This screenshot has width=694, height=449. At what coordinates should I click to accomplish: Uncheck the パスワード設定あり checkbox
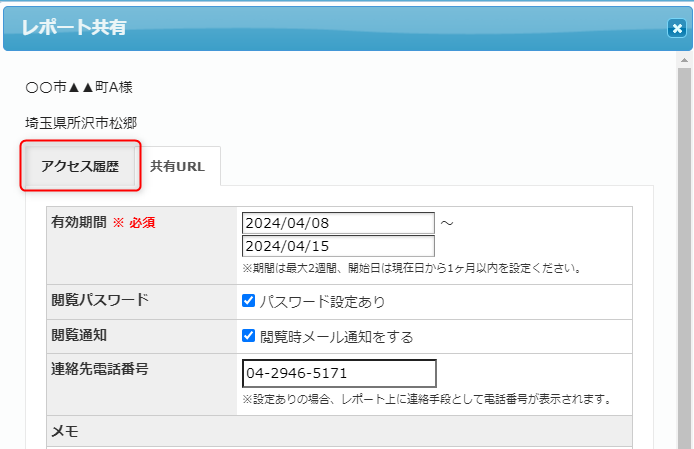pos(249,301)
